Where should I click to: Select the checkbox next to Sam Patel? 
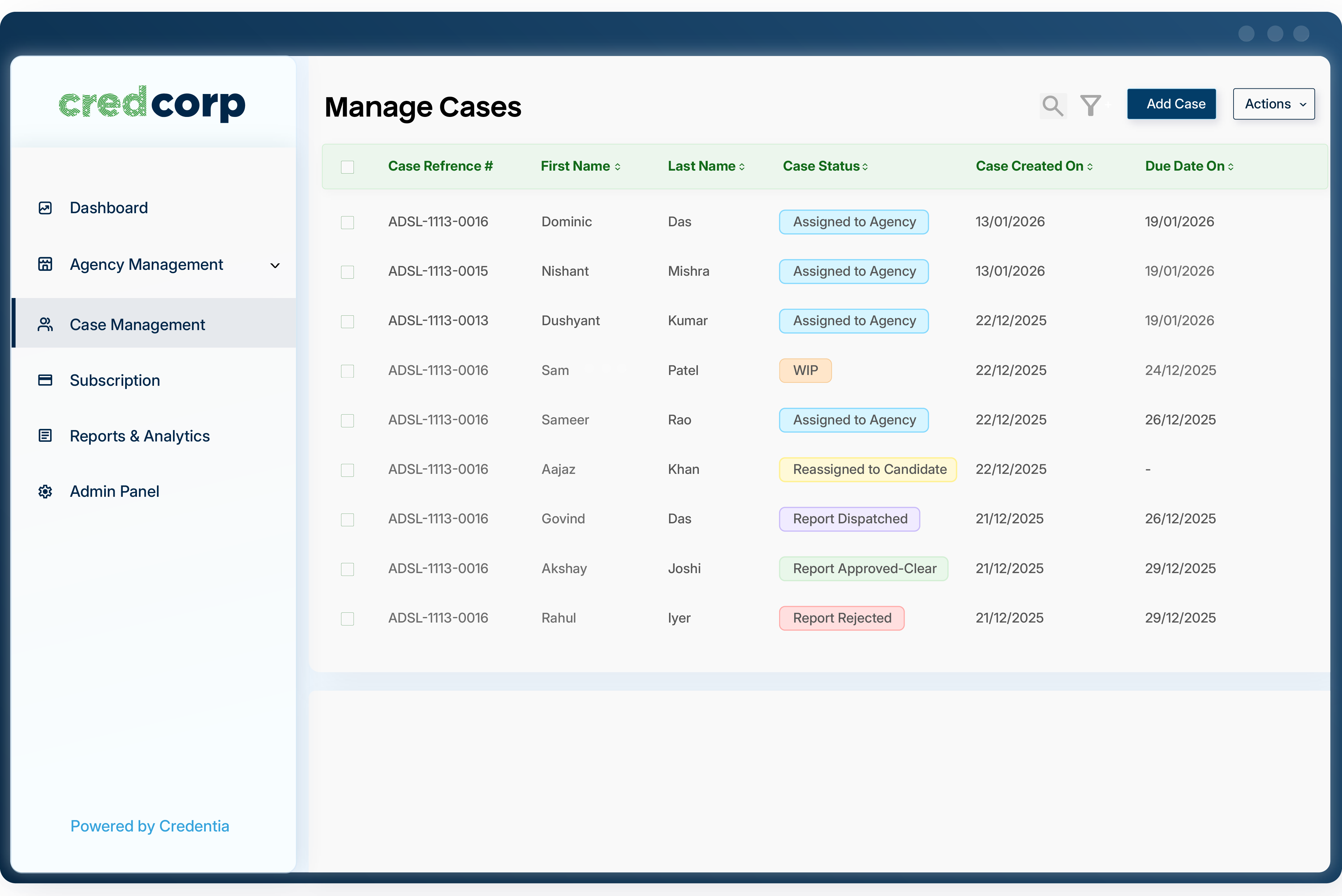348,371
